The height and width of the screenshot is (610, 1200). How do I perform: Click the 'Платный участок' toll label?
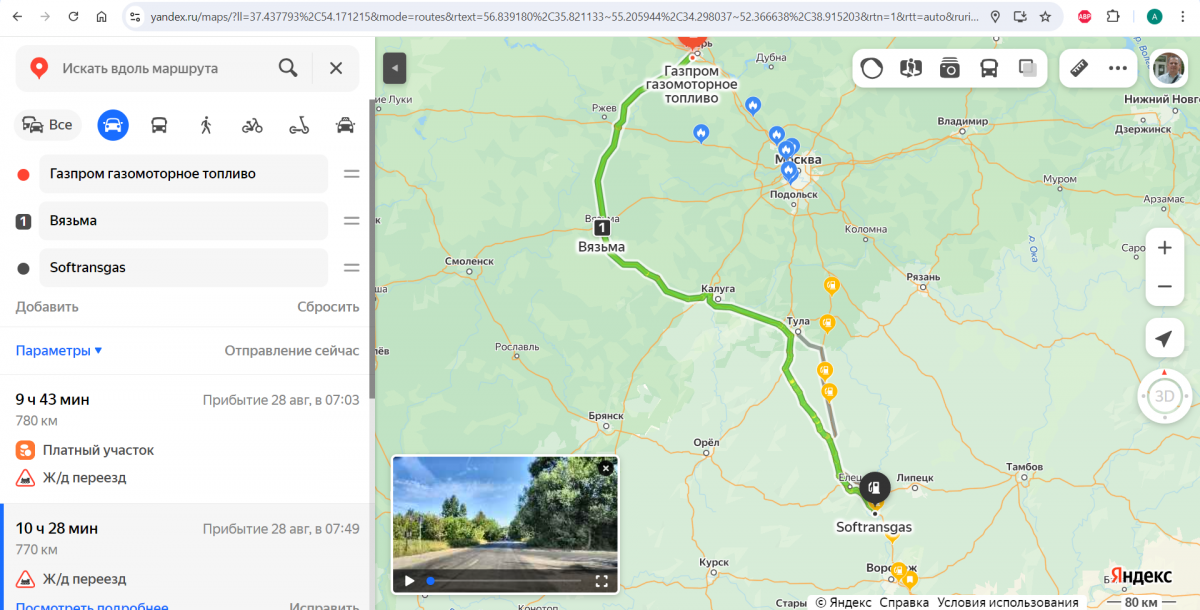tap(98, 450)
